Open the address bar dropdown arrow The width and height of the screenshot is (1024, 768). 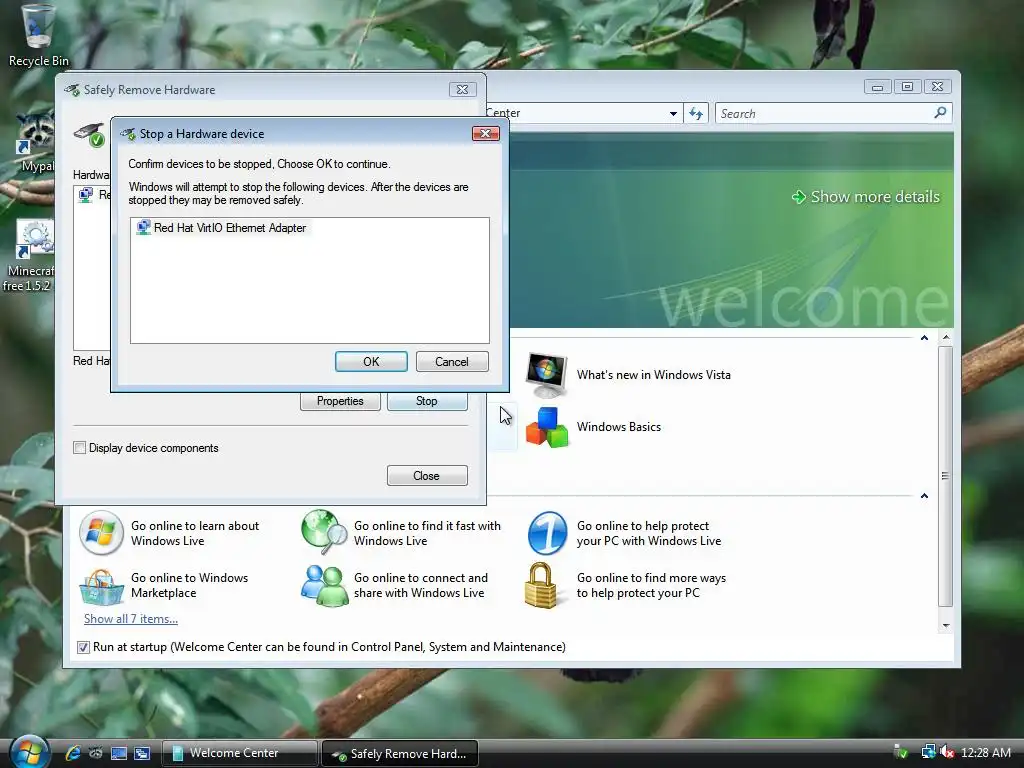(673, 114)
